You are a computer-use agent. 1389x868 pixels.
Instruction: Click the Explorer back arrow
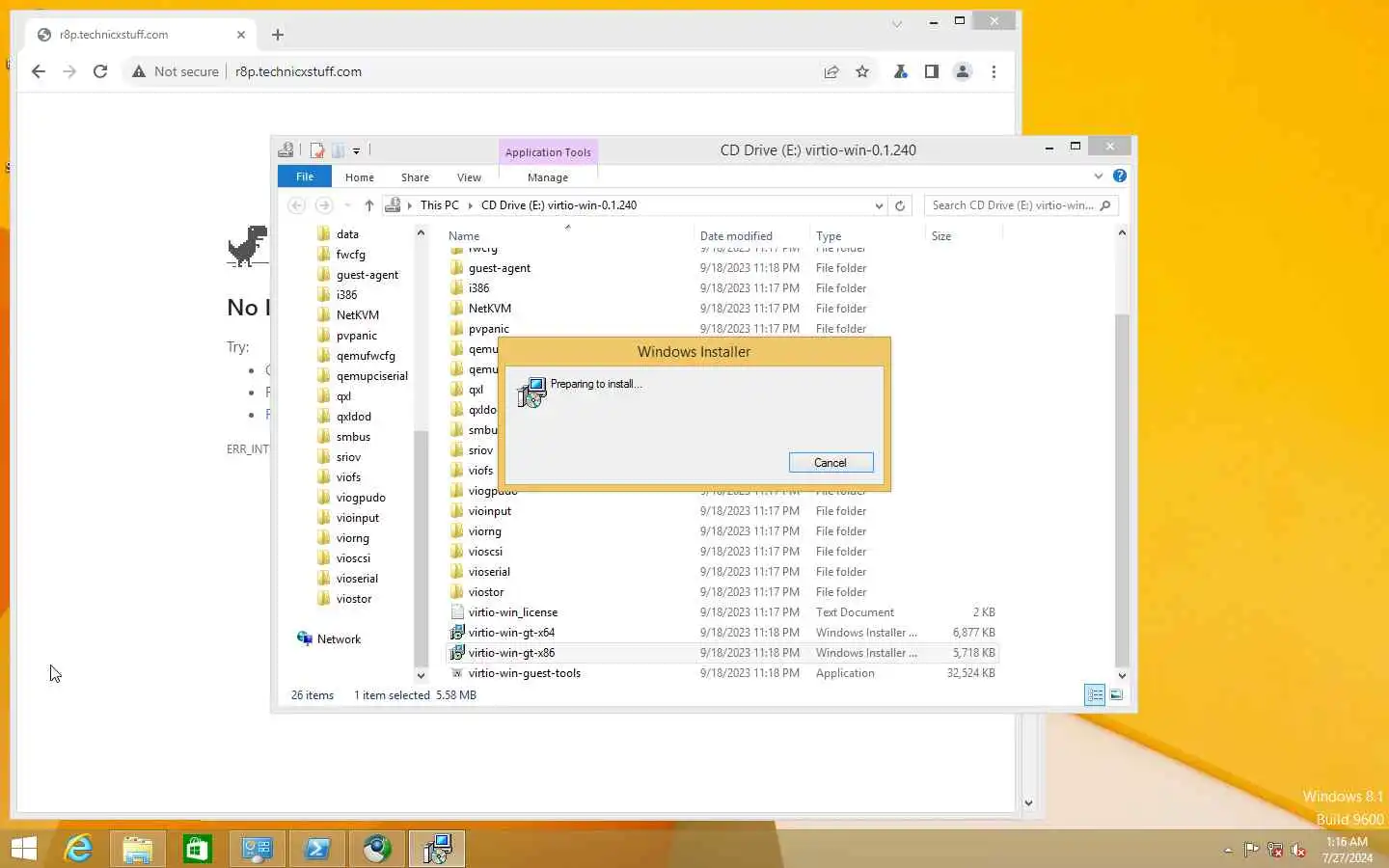[297, 205]
